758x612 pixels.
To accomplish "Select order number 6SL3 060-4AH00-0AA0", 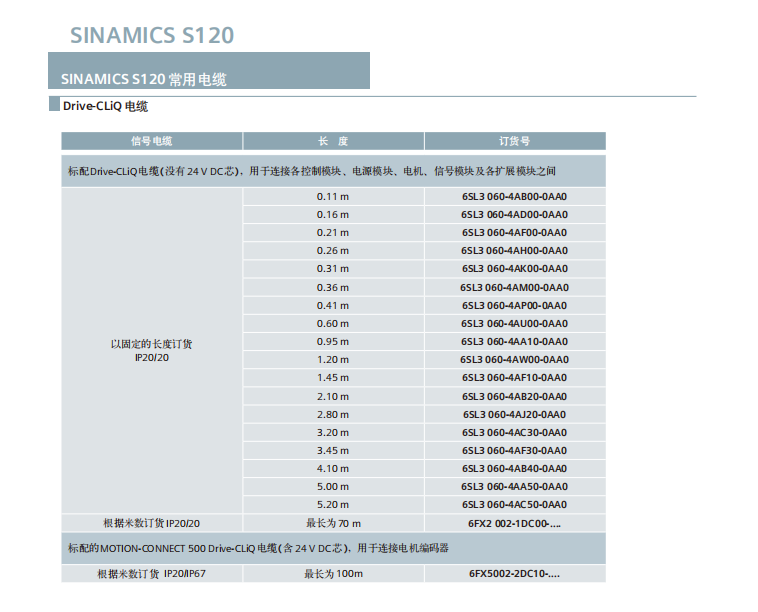I will pyautogui.click(x=515, y=251).
